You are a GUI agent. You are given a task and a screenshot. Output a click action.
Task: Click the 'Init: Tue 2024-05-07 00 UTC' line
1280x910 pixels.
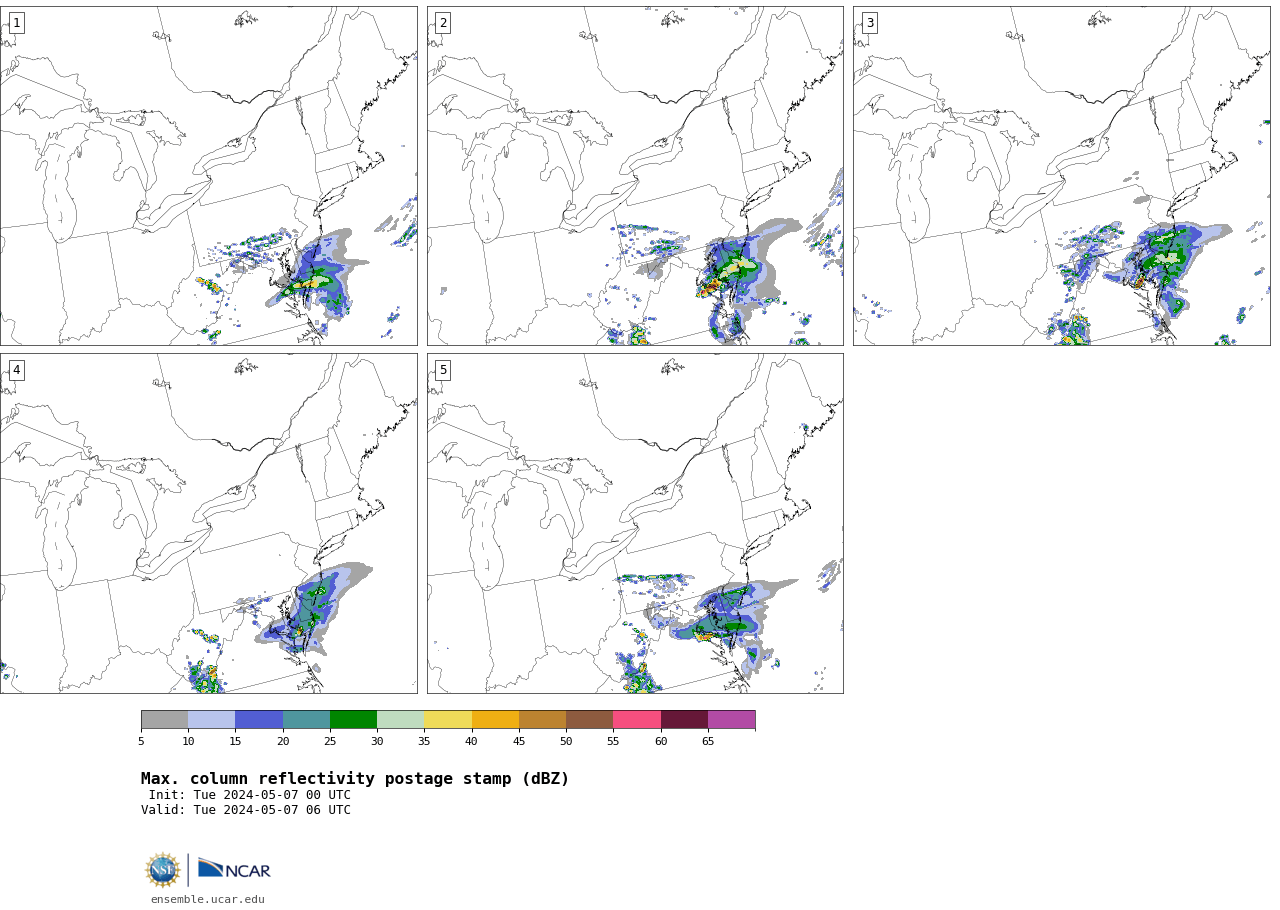250,795
